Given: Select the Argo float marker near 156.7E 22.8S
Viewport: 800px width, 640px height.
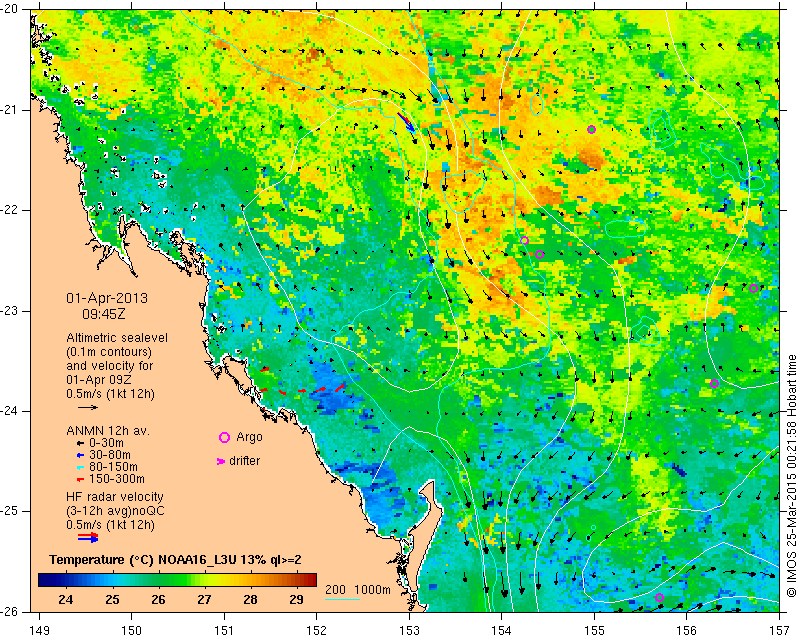Looking at the screenshot, I should click(754, 288).
